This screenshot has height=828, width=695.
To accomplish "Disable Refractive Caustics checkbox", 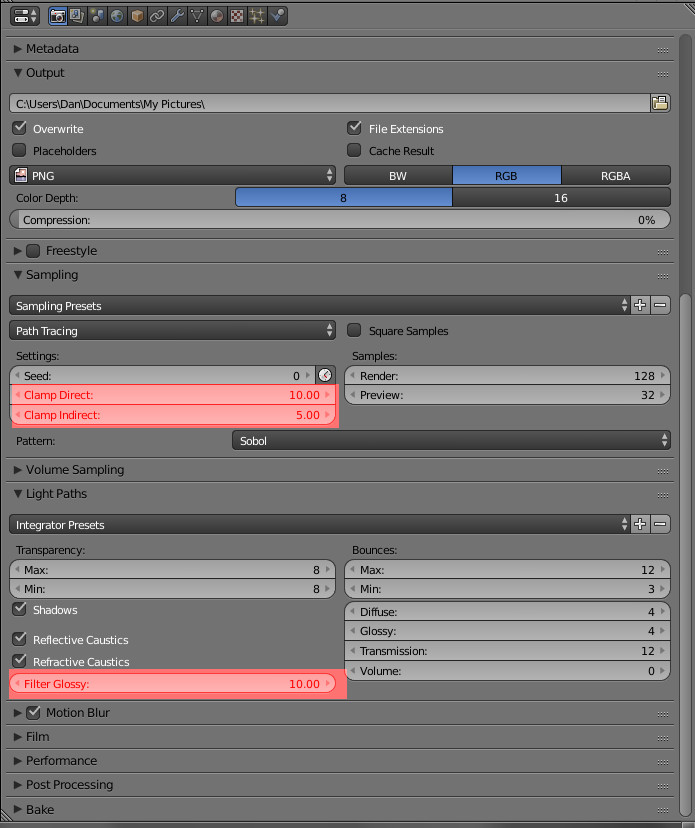I will [20, 661].
